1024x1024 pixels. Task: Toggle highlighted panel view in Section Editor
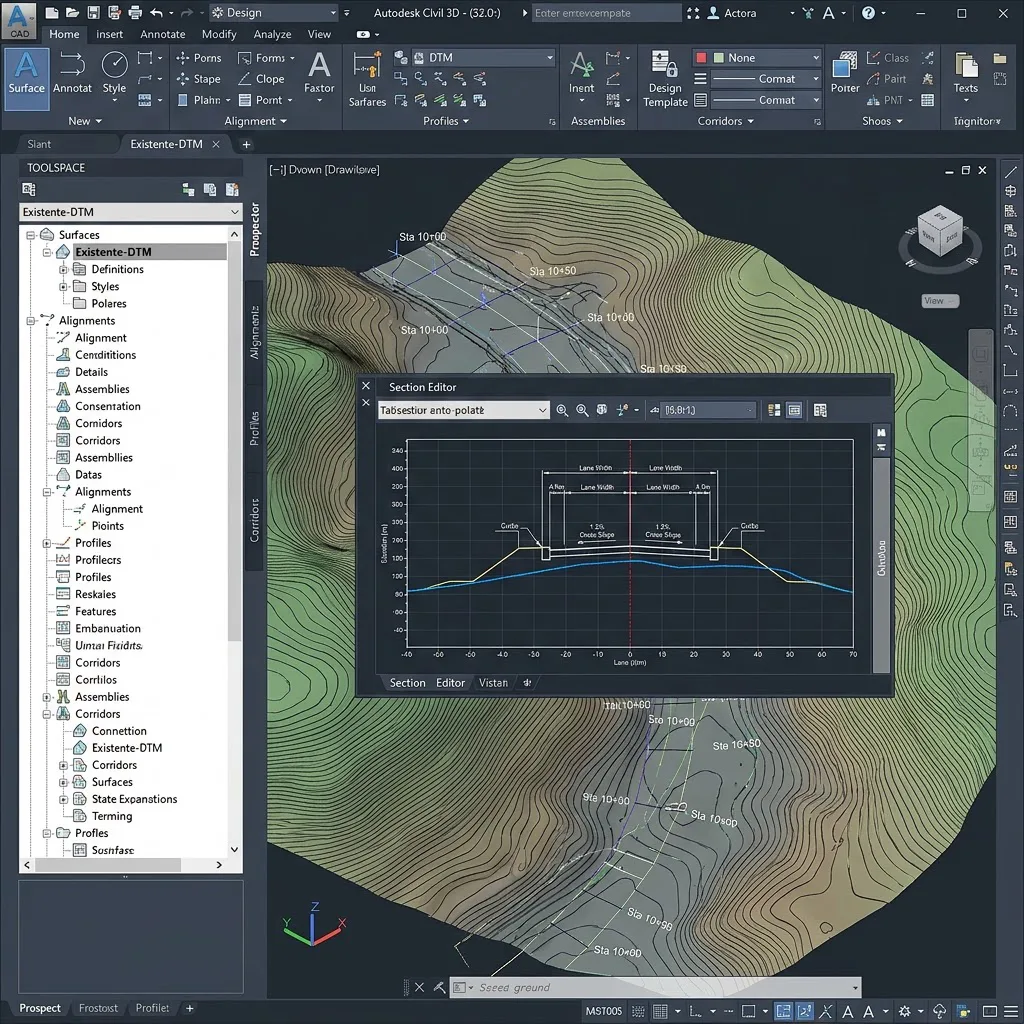coord(794,410)
